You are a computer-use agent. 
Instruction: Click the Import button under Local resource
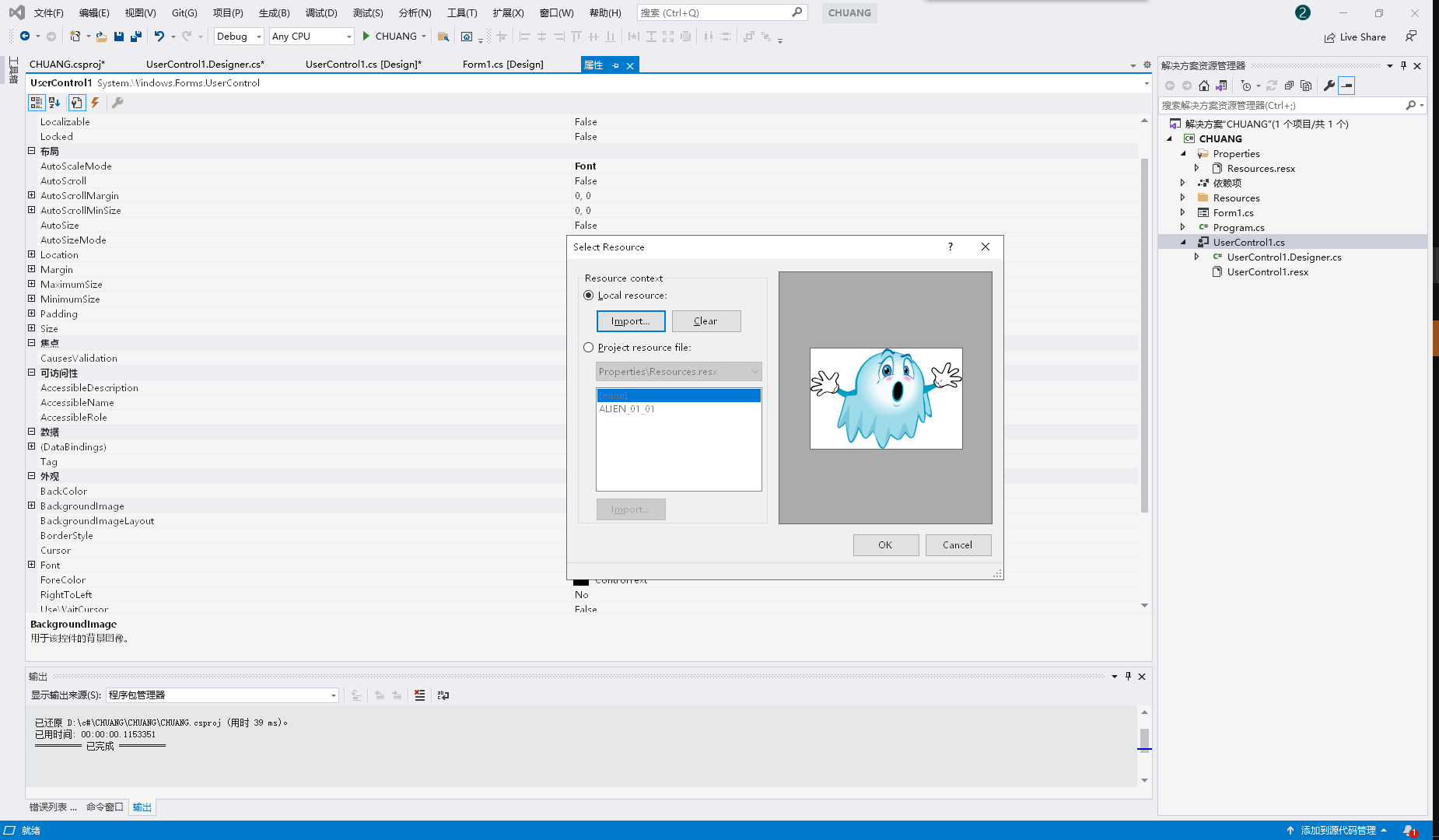[630, 320]
